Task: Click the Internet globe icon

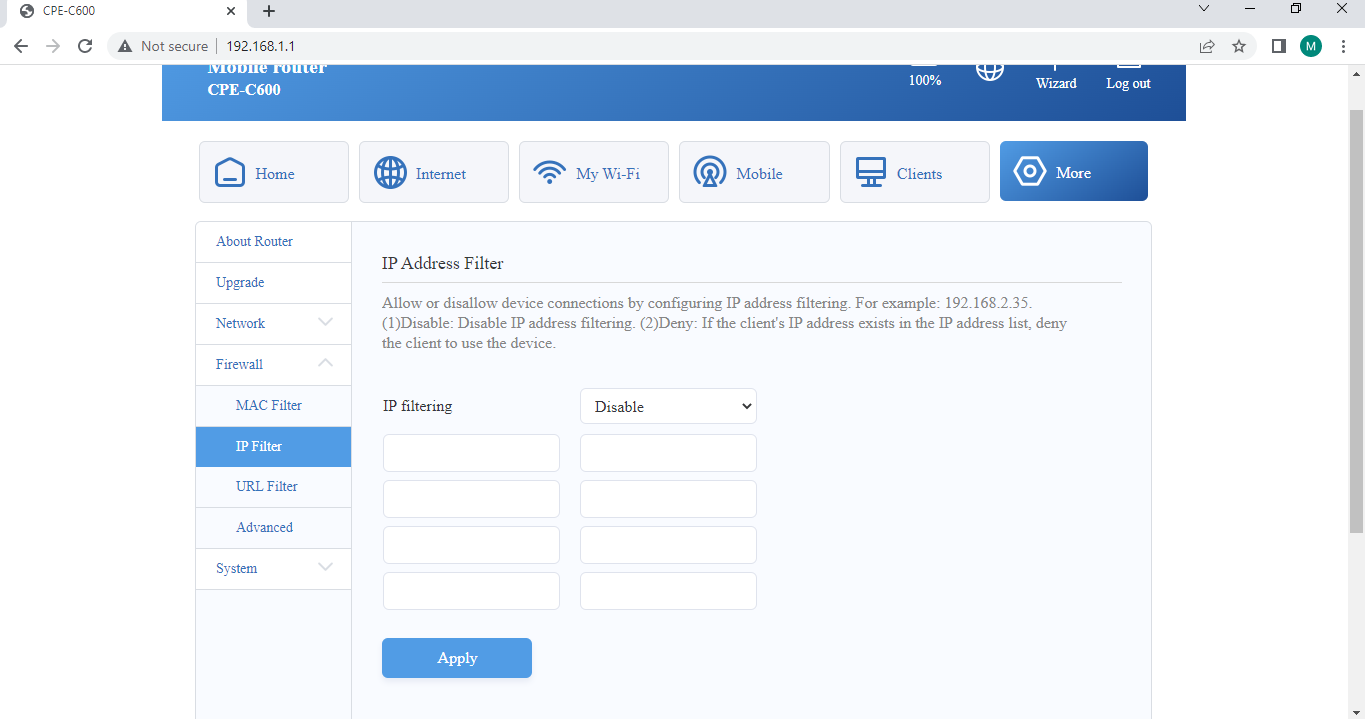Action: coord(390,172)
